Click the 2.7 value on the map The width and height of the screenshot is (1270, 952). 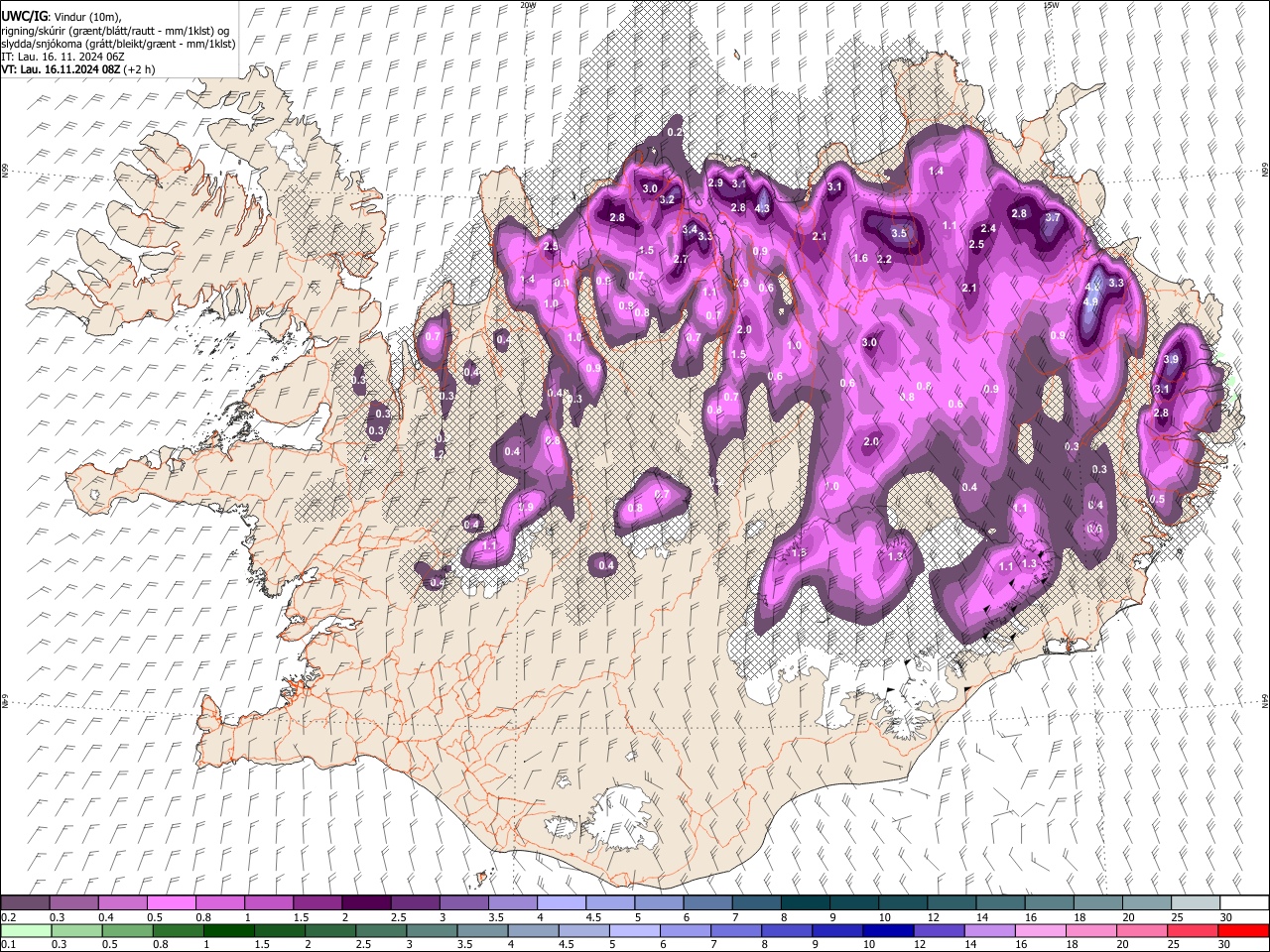681,260
